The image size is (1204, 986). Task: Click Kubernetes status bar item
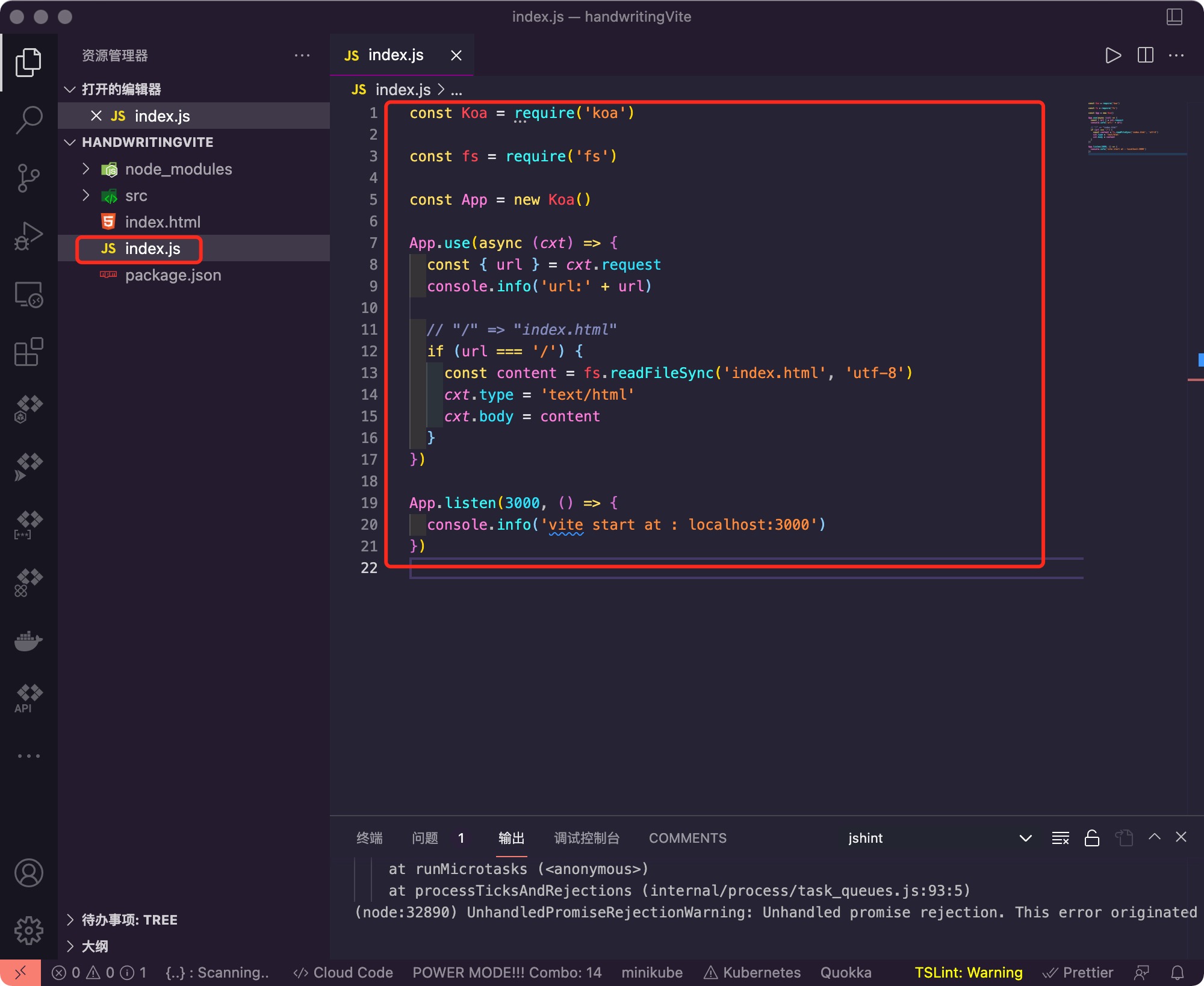752,973
